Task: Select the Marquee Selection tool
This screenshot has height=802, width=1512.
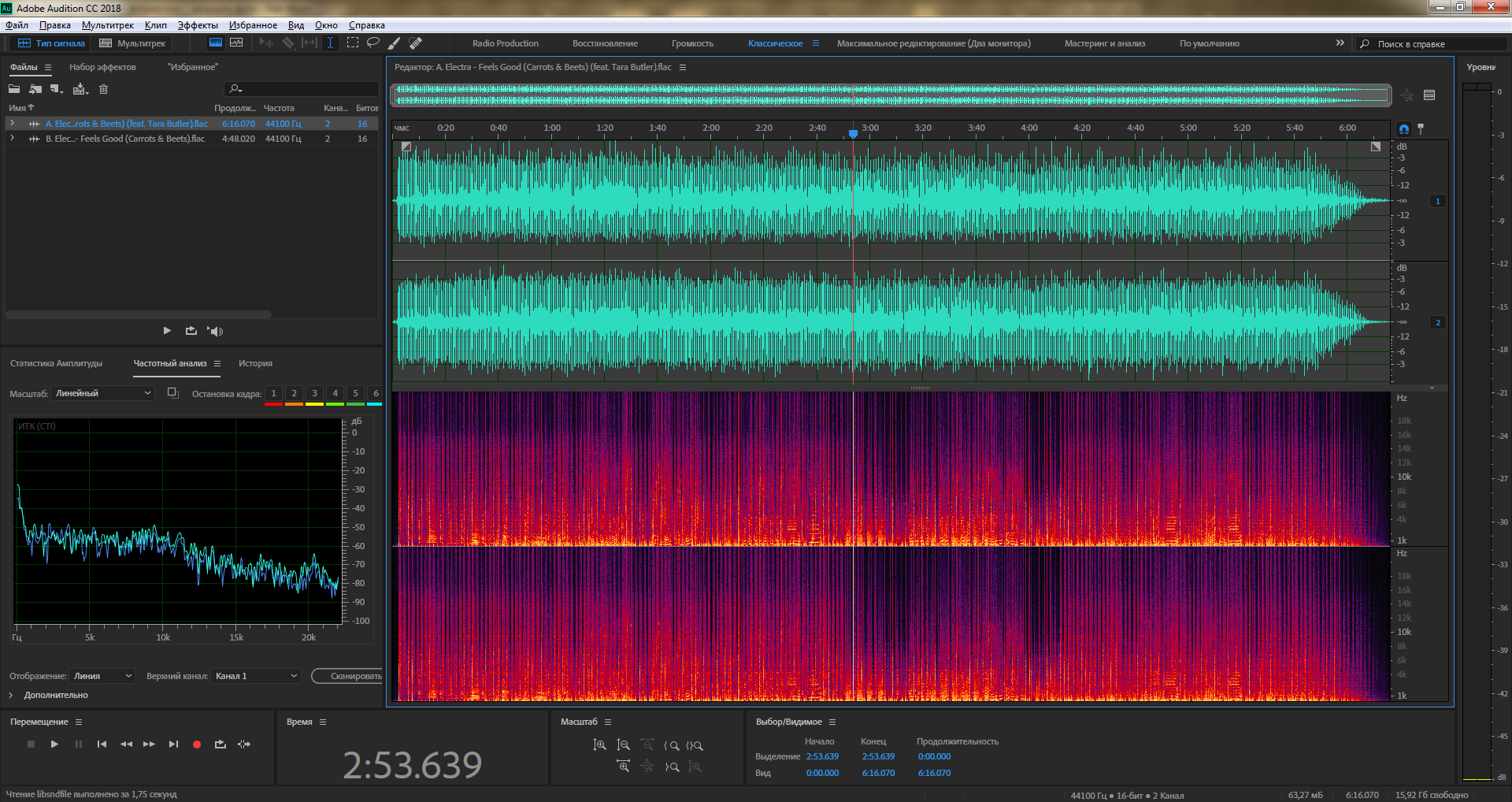Action: [352, 43]
